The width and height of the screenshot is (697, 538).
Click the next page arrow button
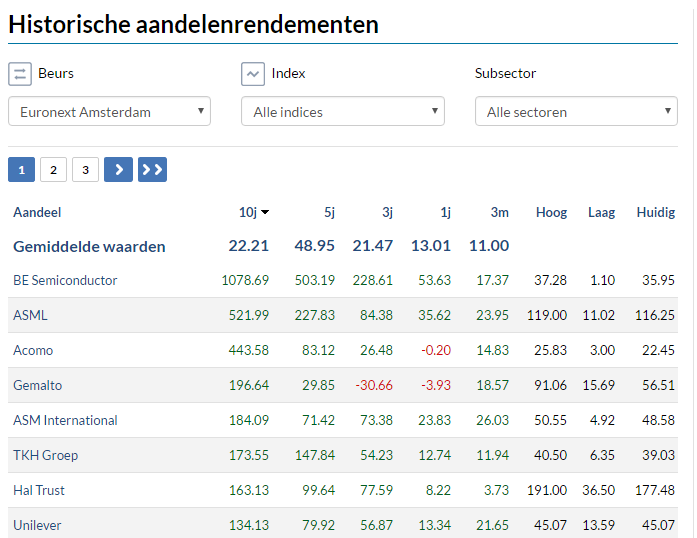tap(118, 169)
